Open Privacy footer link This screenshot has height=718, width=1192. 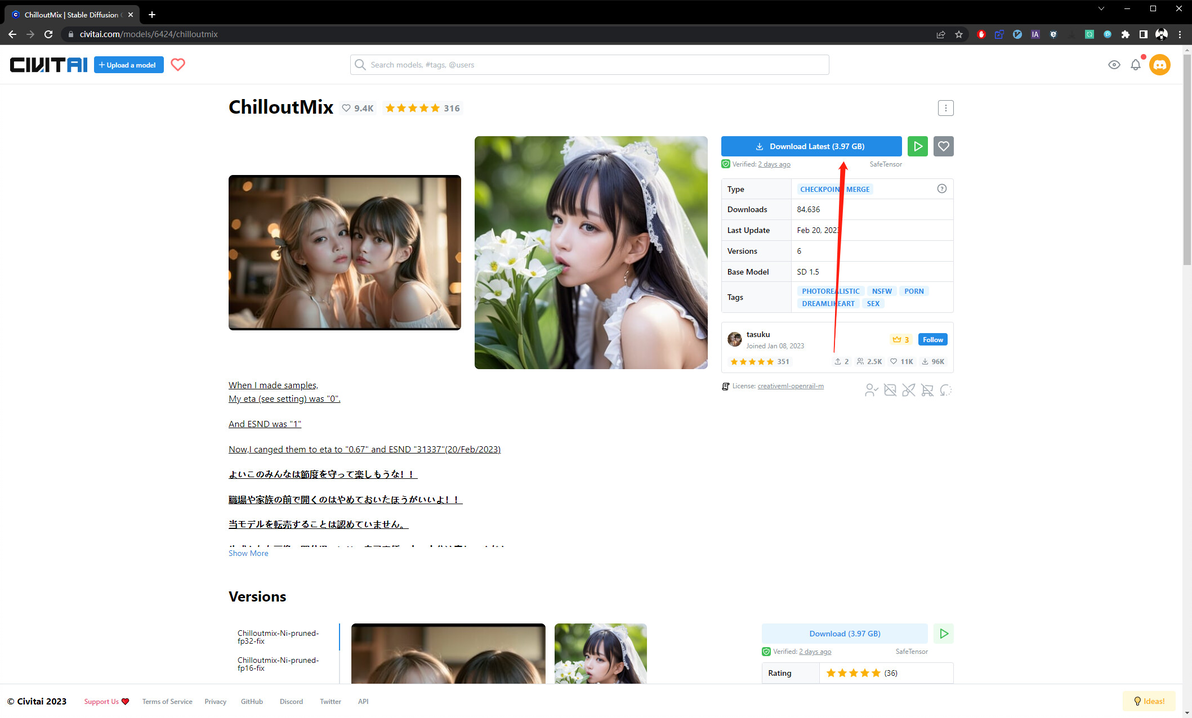click(215, 701)
